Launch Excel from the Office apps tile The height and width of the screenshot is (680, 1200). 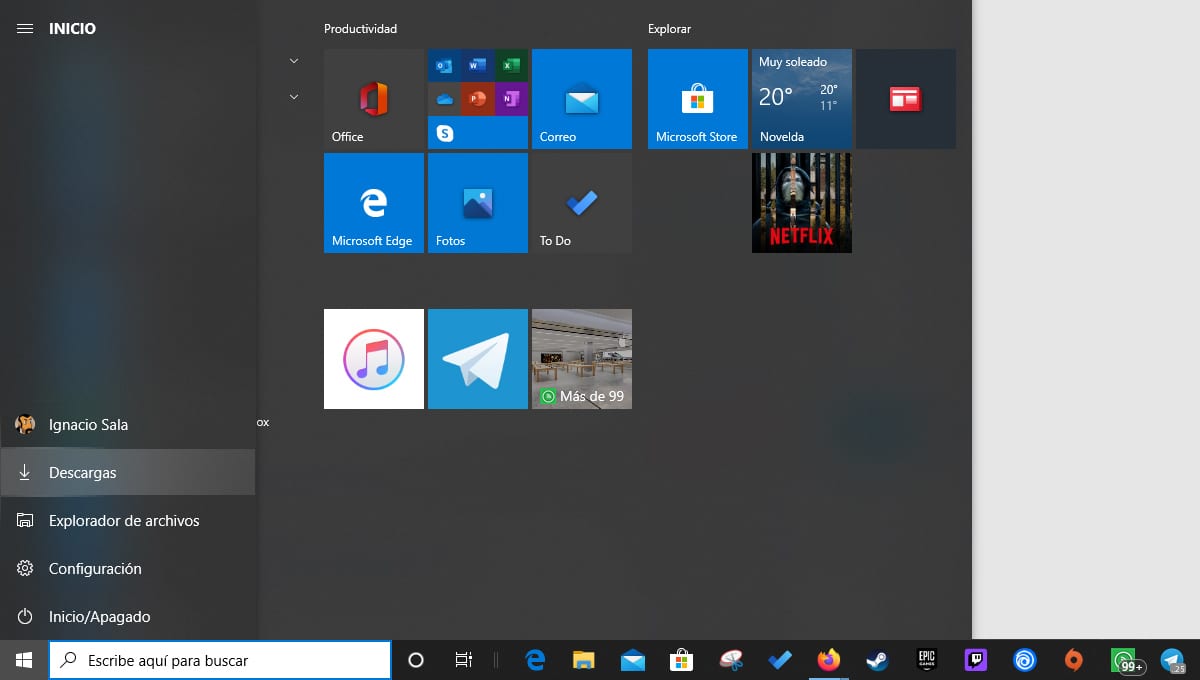[x=511, y=66]
